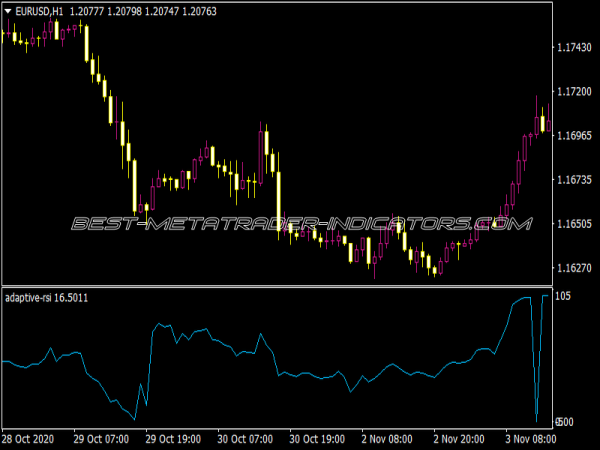Click the 1.16270 price level
Viewport: 600px width, 450px height.
pyautogui.click(x=574, y=267)
